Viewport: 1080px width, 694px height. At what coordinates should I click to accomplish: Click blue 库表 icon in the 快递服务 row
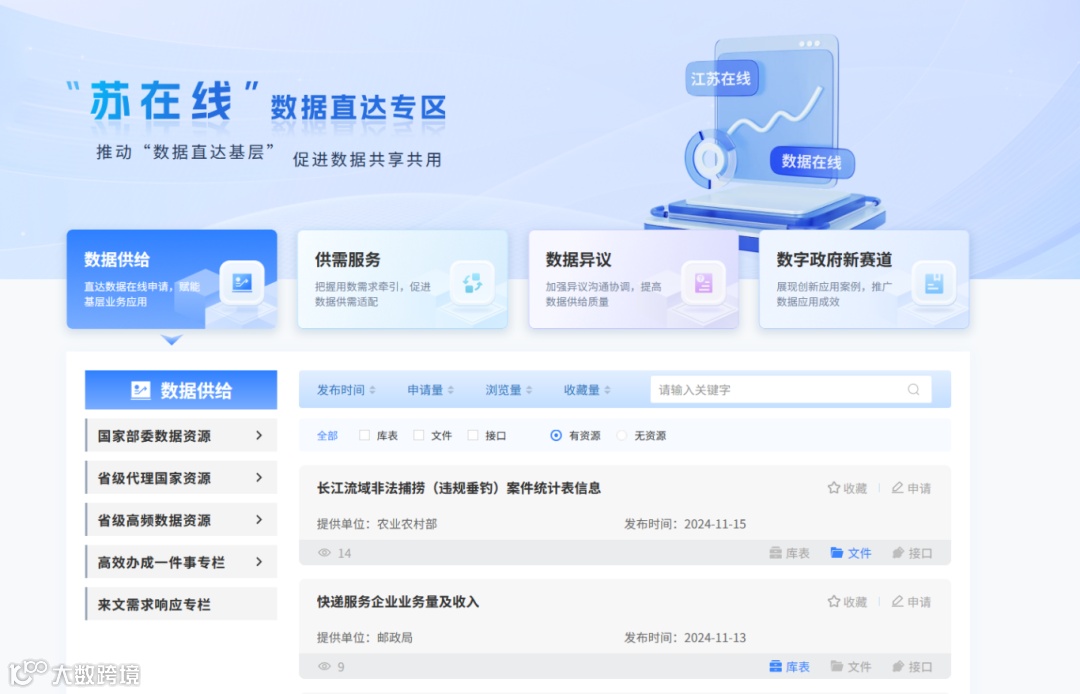point(776,666)
